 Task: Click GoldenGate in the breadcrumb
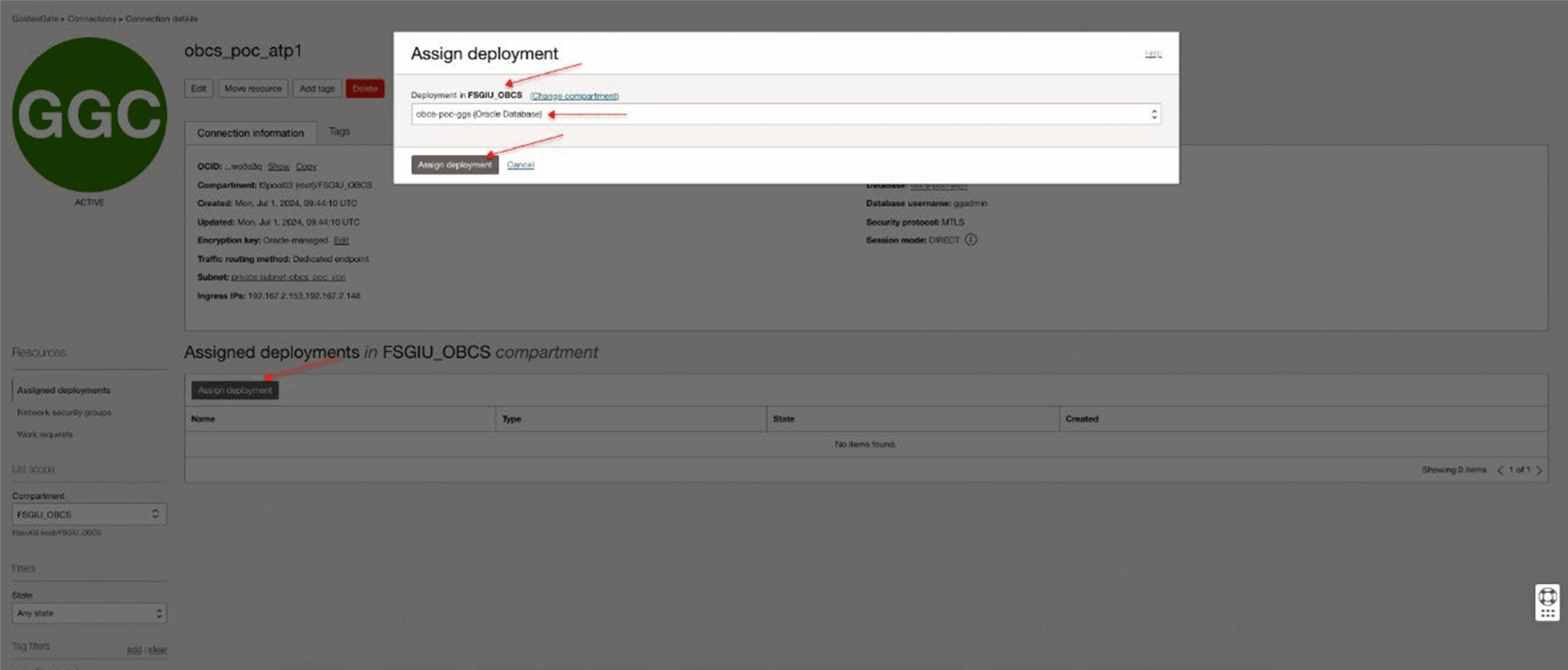click(x=35, y=19)
